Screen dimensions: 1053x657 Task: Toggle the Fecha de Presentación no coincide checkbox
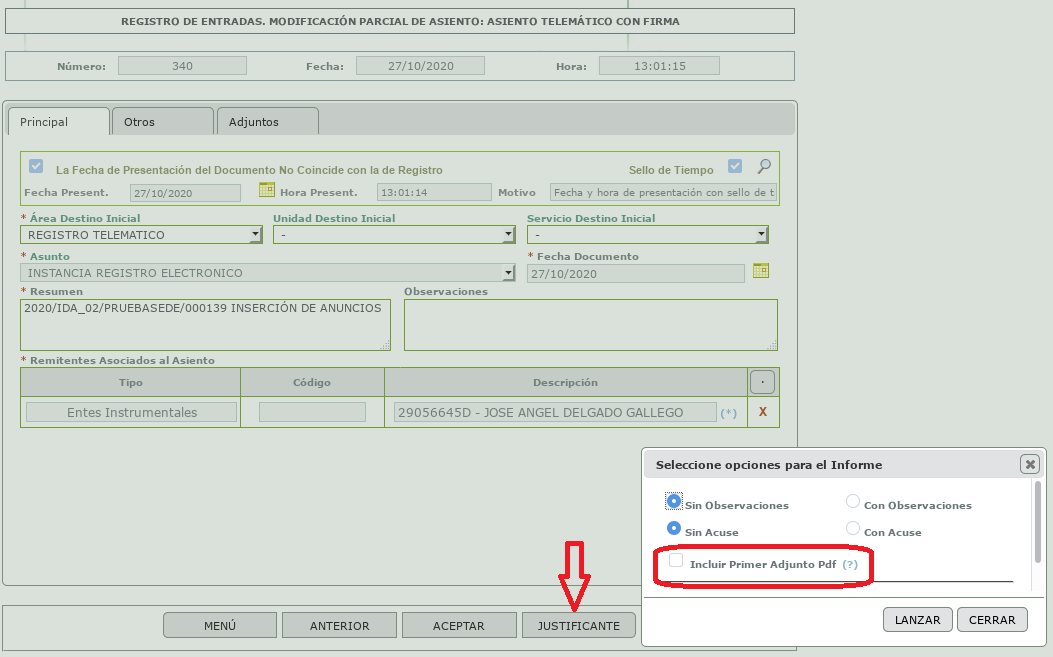36,166
